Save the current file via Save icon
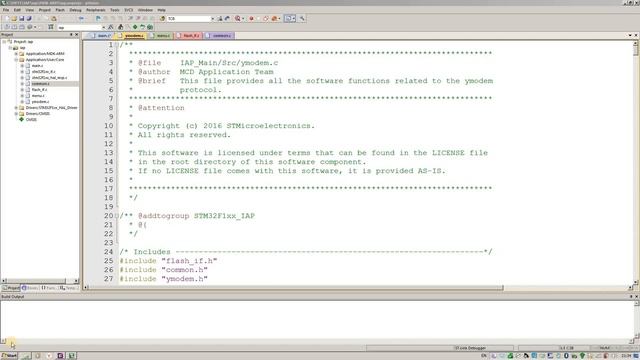Screen dimensions: 640x360 pyautogui.click(x=22, y=18)
